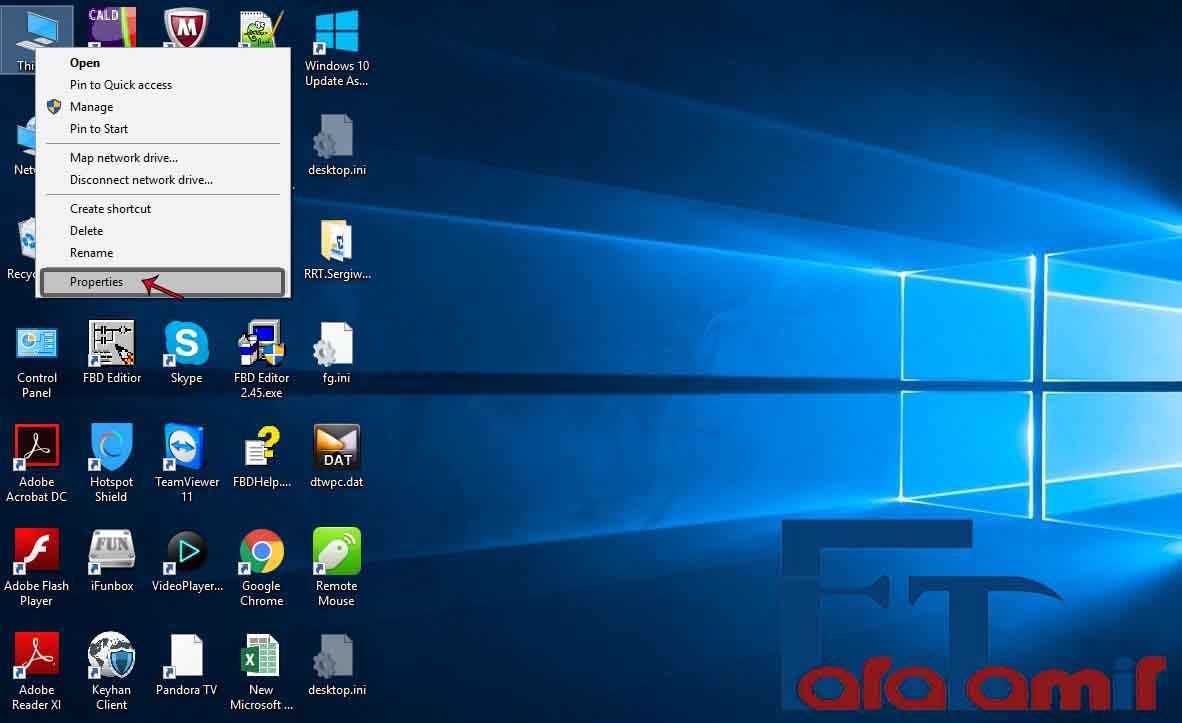The width and height of the screenshot is (1182, 723).
Task: Select the New Microsoft Excel file icon
Action: click(261, 656)
